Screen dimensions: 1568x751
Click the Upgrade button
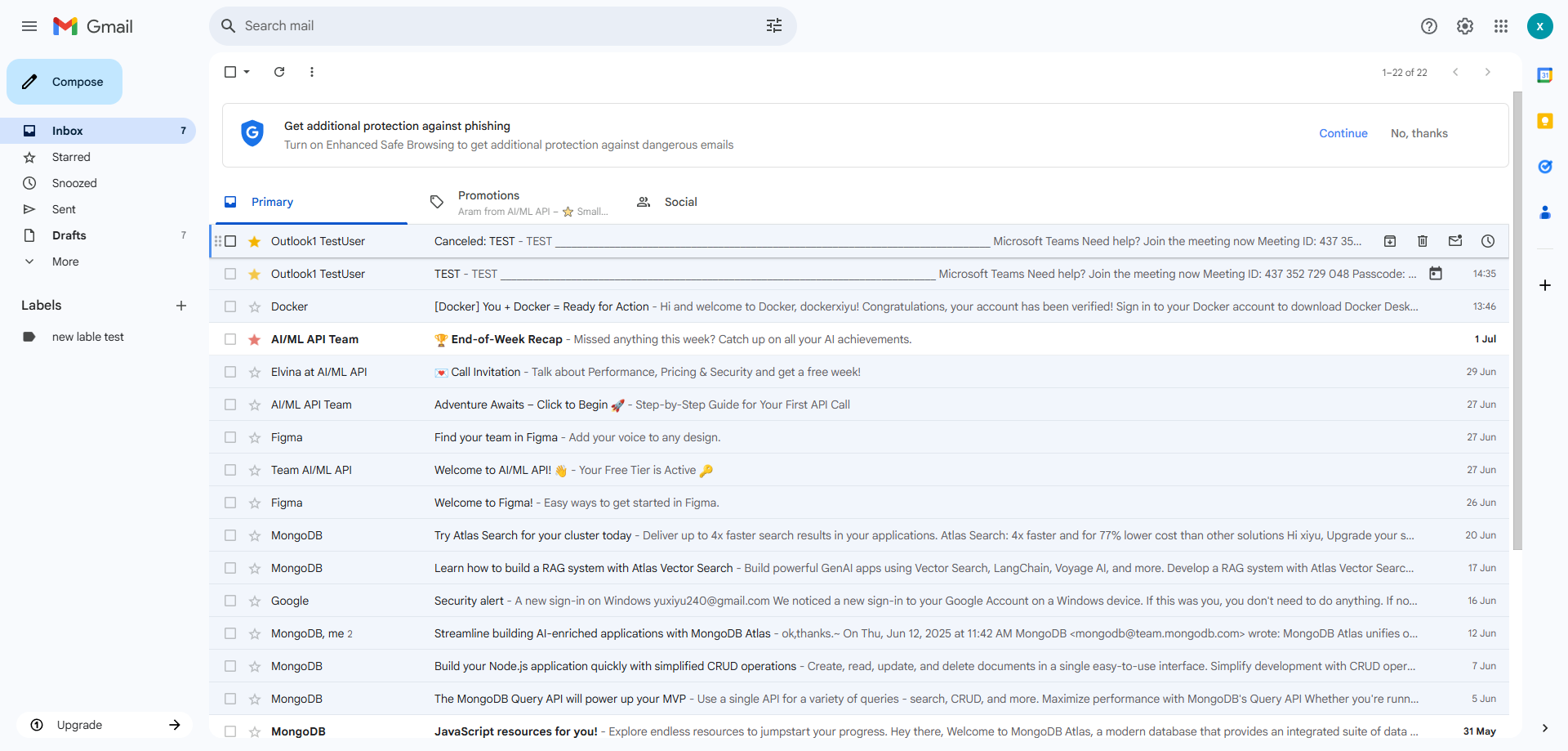pyautogui.click(x=105, y=725)
